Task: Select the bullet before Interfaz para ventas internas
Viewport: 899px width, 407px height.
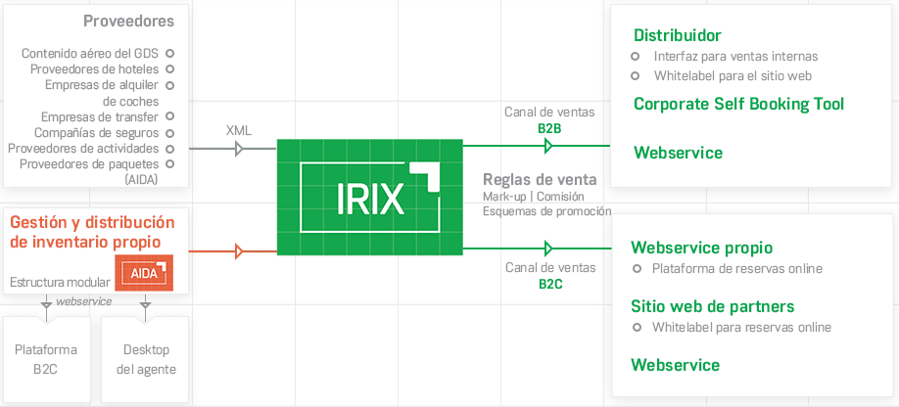Action: pyautogui.click(x=635, y=57)
